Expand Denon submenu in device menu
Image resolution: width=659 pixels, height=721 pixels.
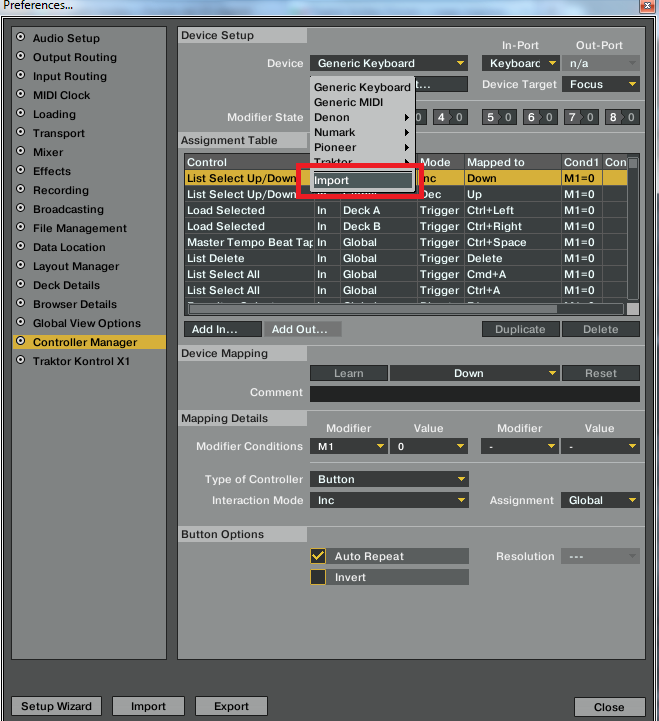click(362, 117)
